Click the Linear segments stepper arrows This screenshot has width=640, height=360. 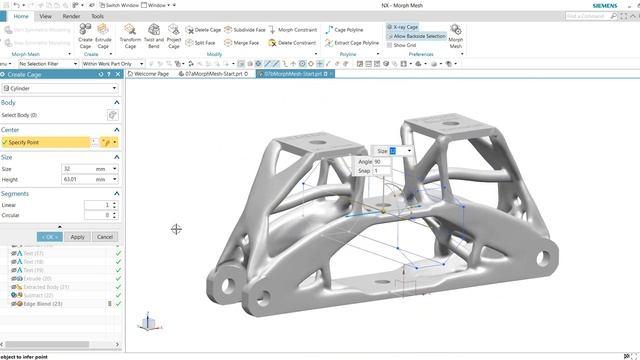point(115,205)
